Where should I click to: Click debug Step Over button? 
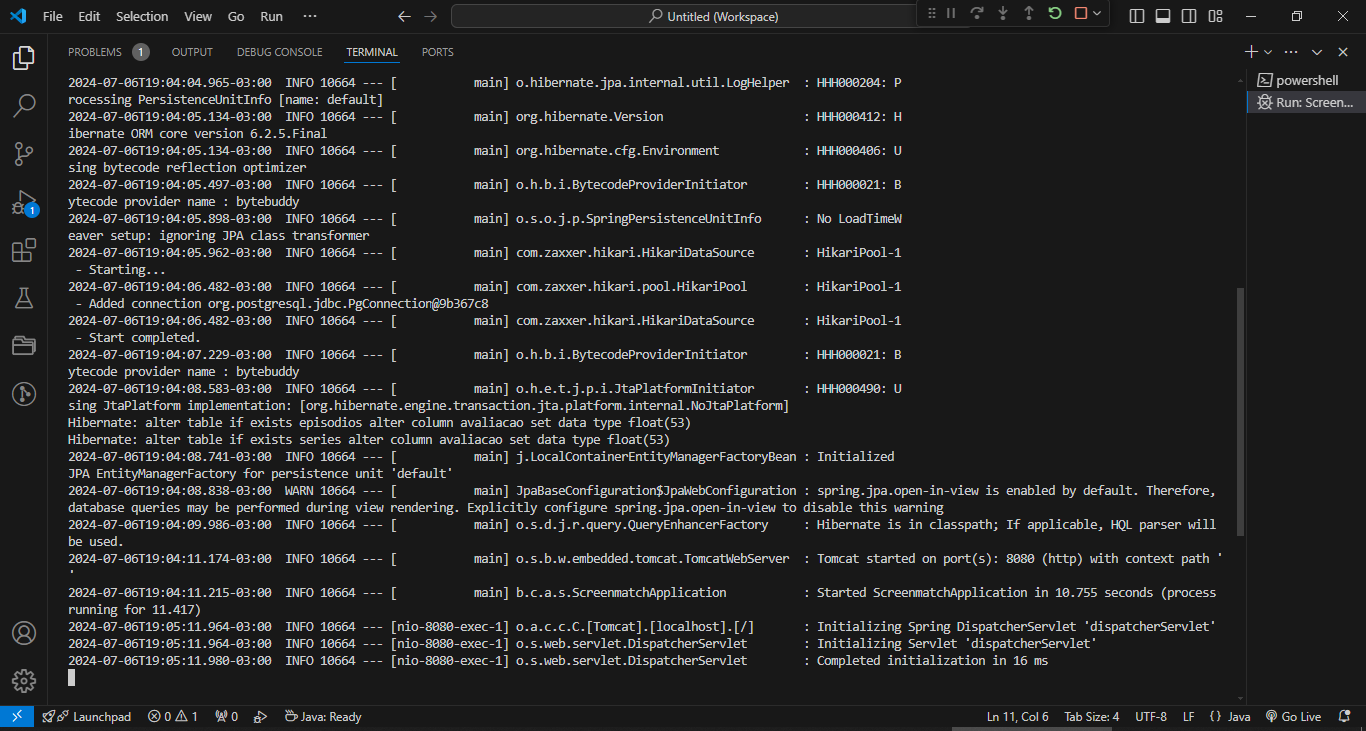977,13
